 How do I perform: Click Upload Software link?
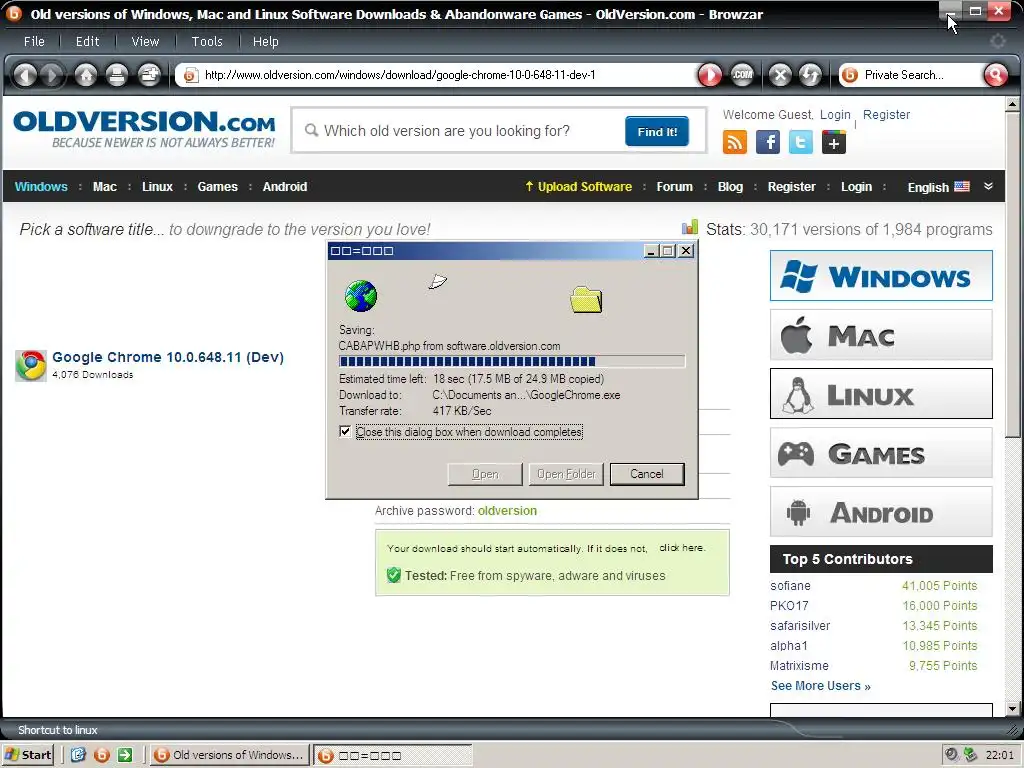[x=579, y=187]
